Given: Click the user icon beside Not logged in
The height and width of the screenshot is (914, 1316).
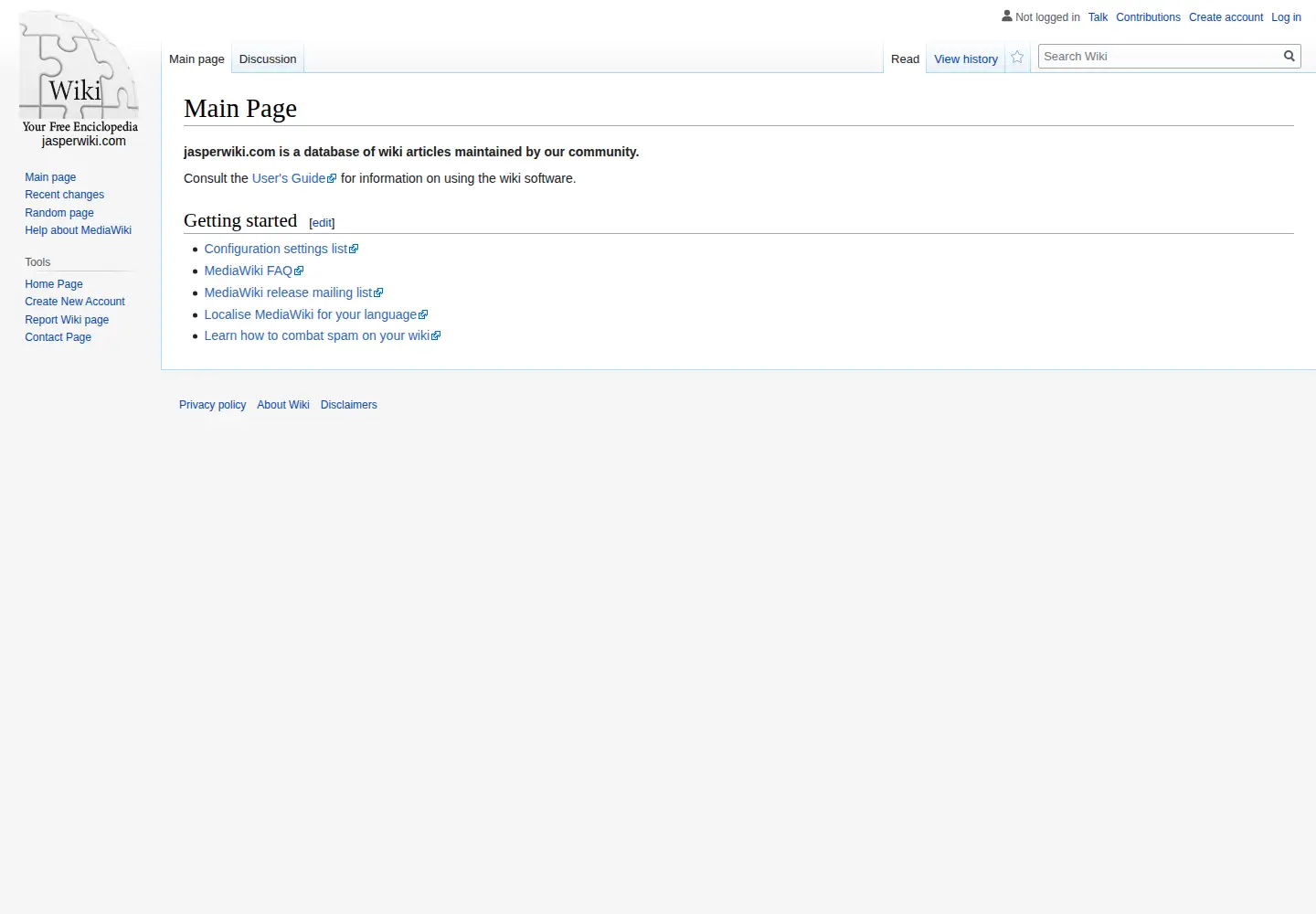Looking at the screenshot, I should pos(1007,16).
